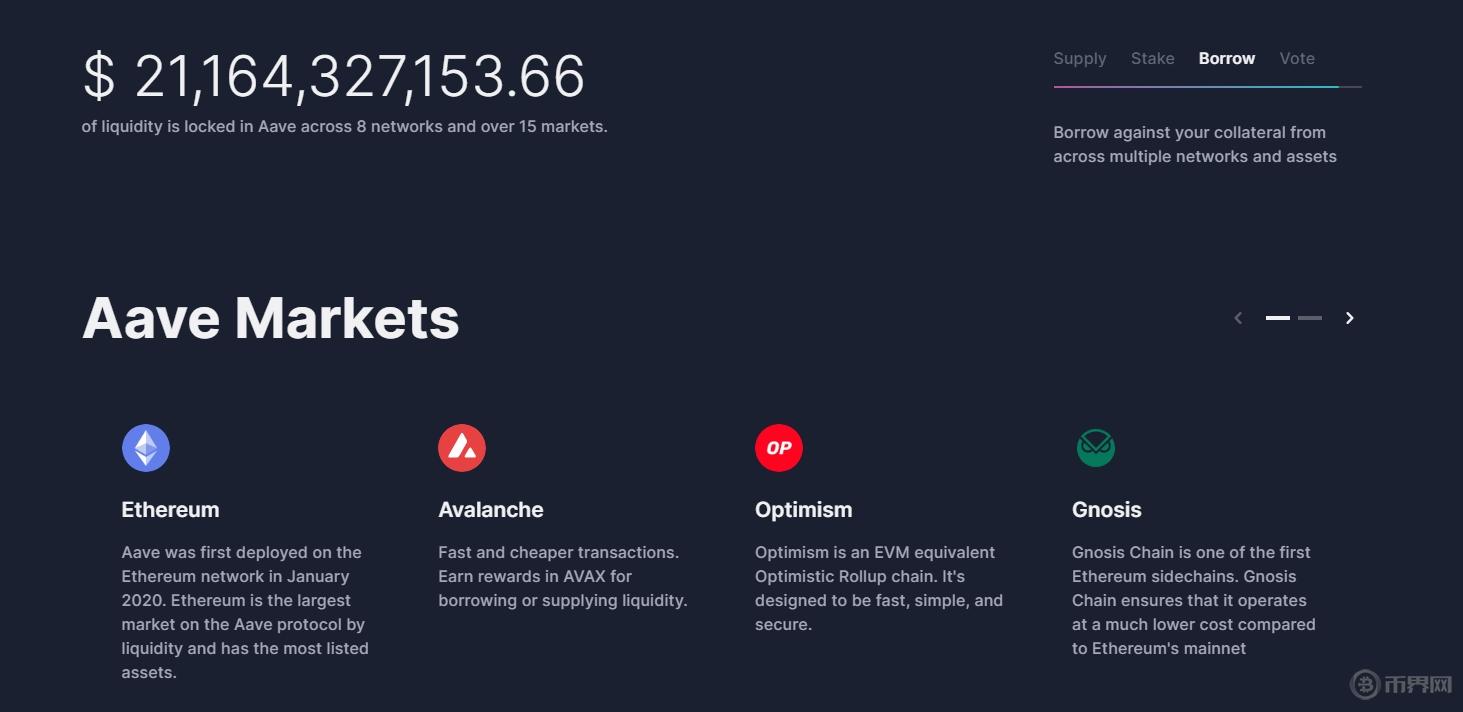The height and width of the screenshot is (712, 1463).
Task: Open the Ethereum market heading
Action: (170, 510)
